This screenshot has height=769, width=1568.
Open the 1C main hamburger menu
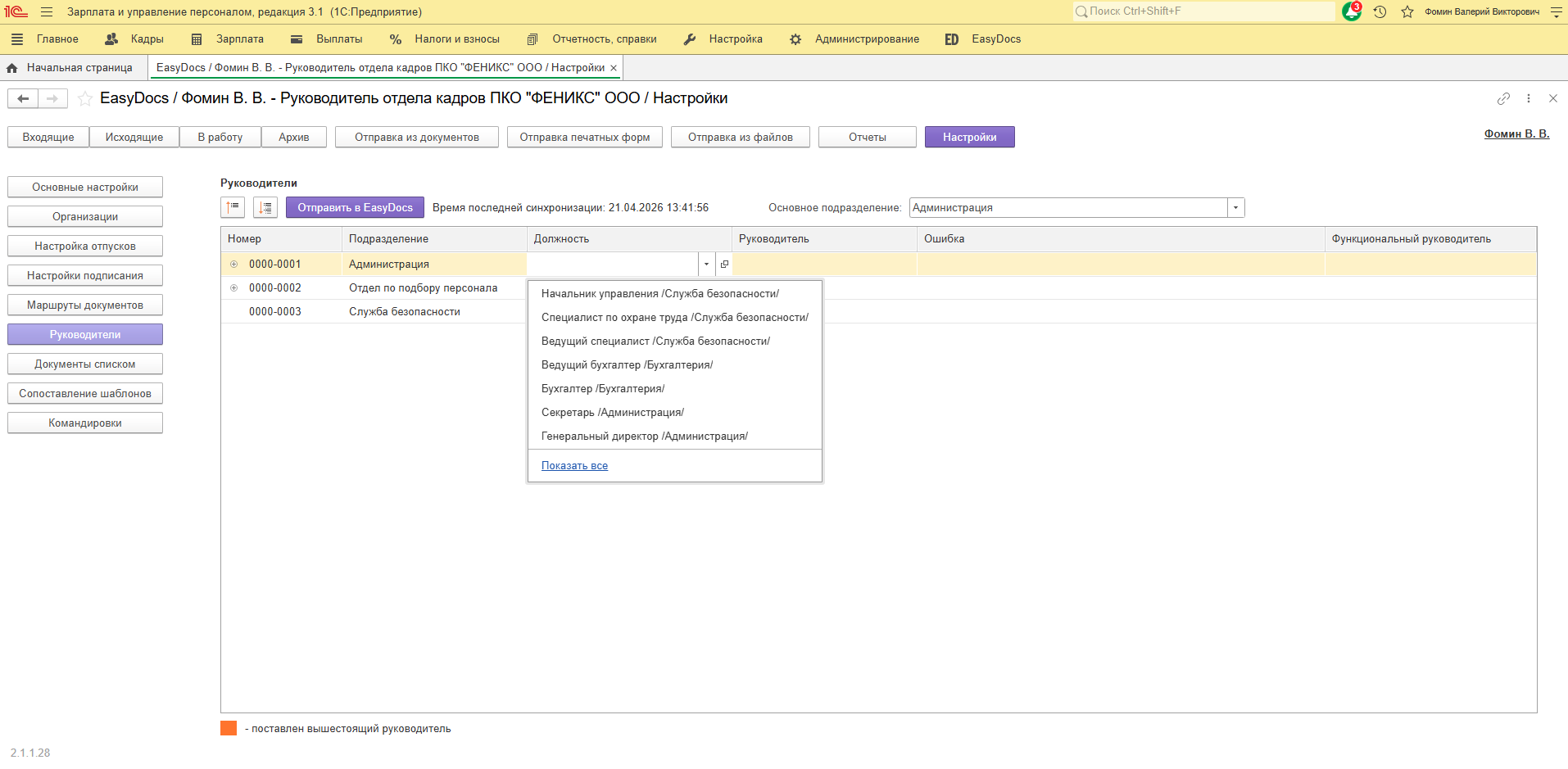point(47,12)
